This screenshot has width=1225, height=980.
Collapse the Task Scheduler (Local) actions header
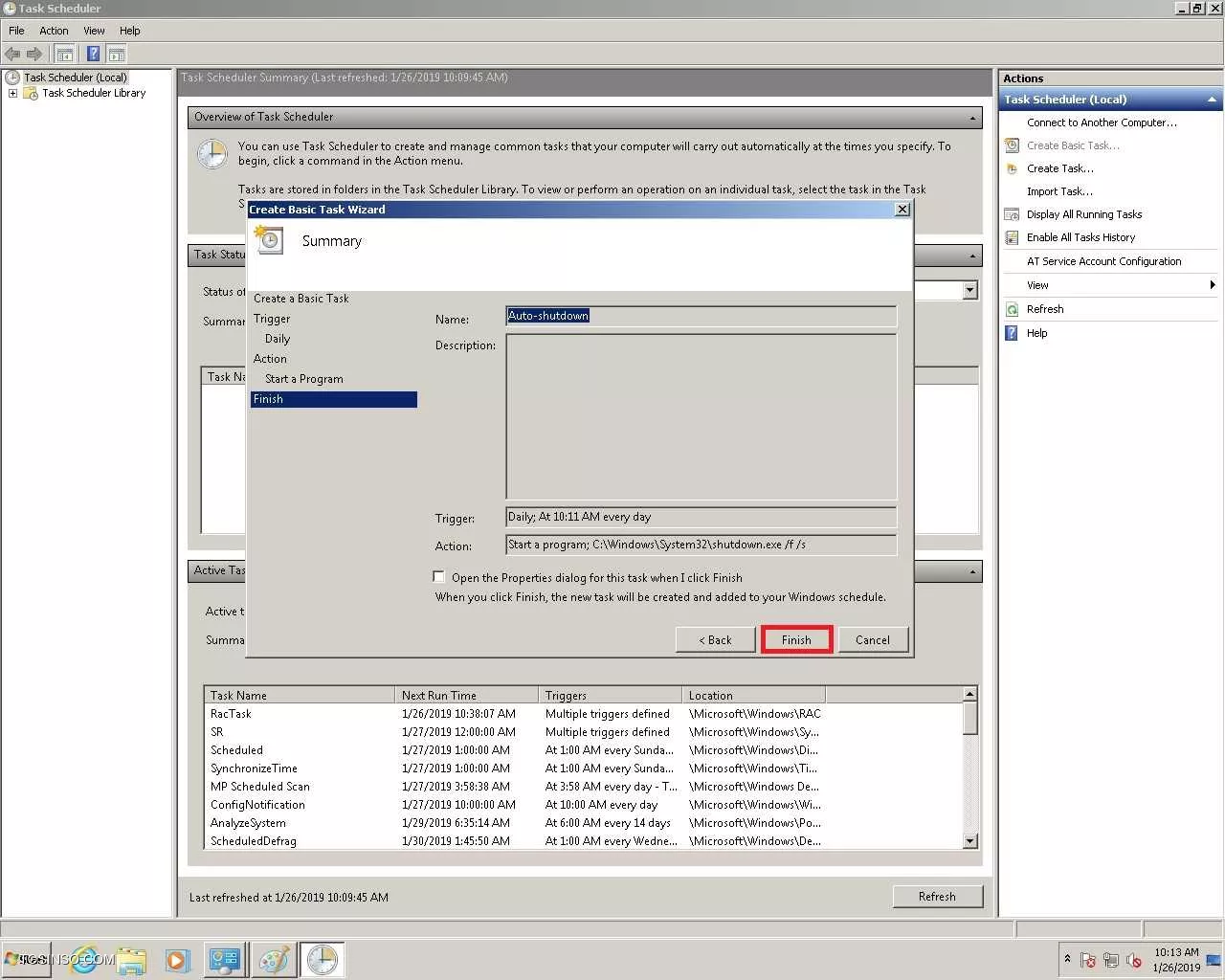point(1212,100)
